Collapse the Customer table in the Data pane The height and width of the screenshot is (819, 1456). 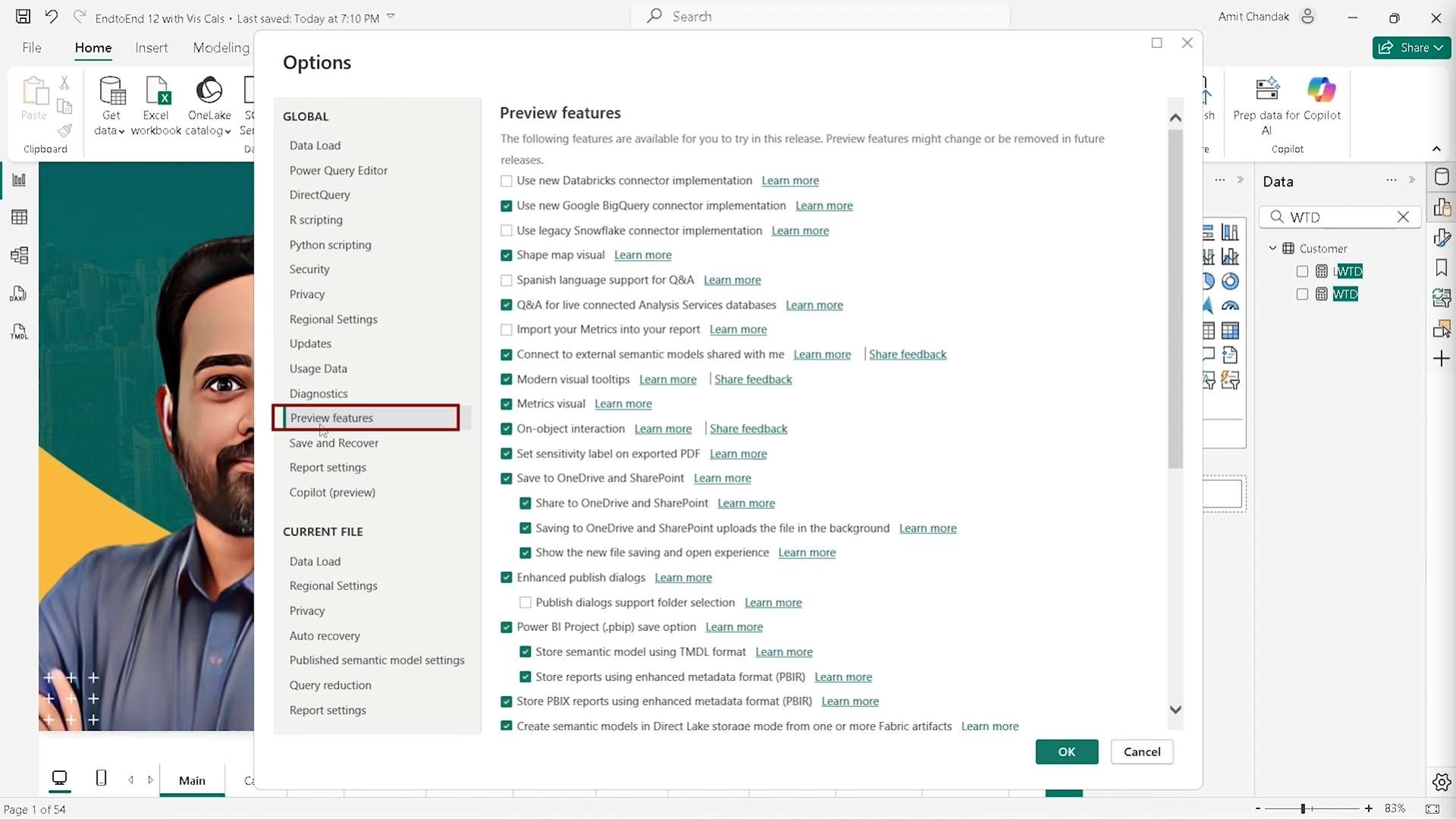click(x=1273, y=248)
